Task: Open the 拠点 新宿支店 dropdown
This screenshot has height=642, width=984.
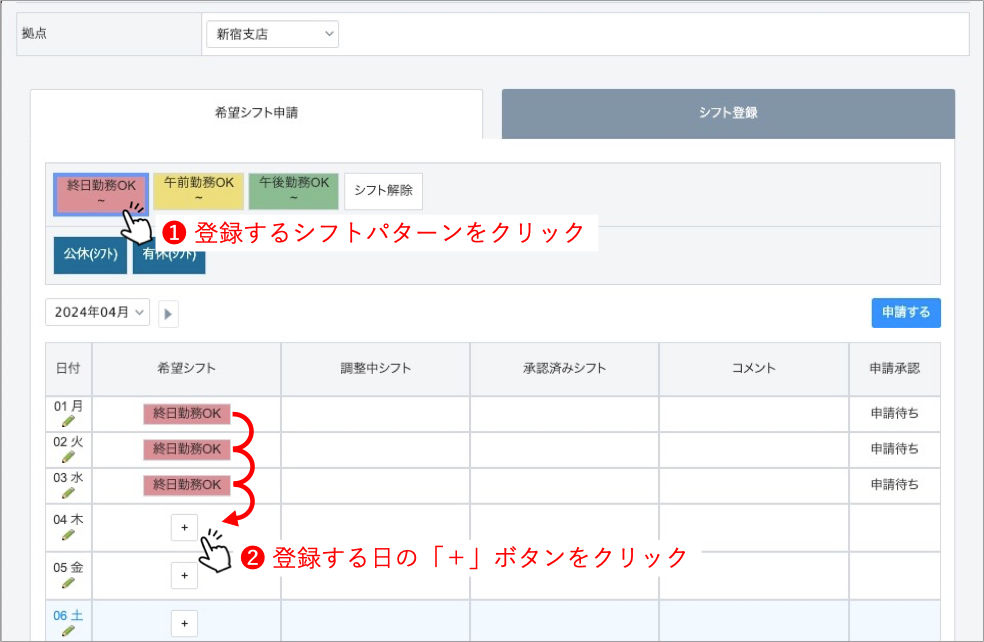Action: [x=272, y=34]
